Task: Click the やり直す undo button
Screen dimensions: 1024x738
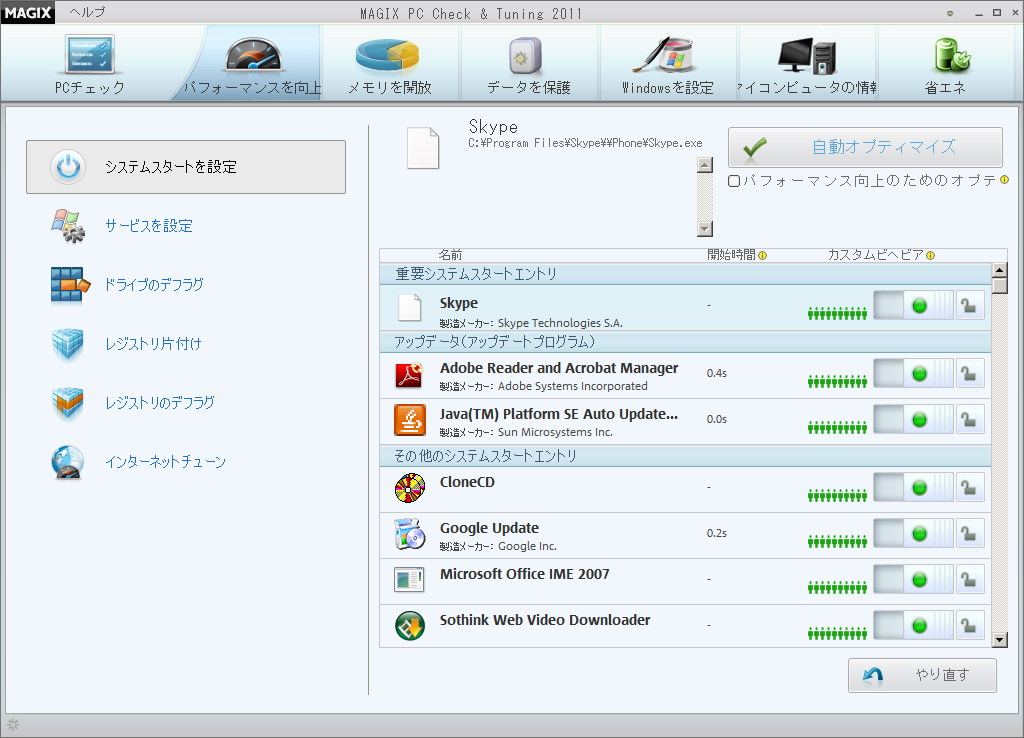Action: pos(922,675)
